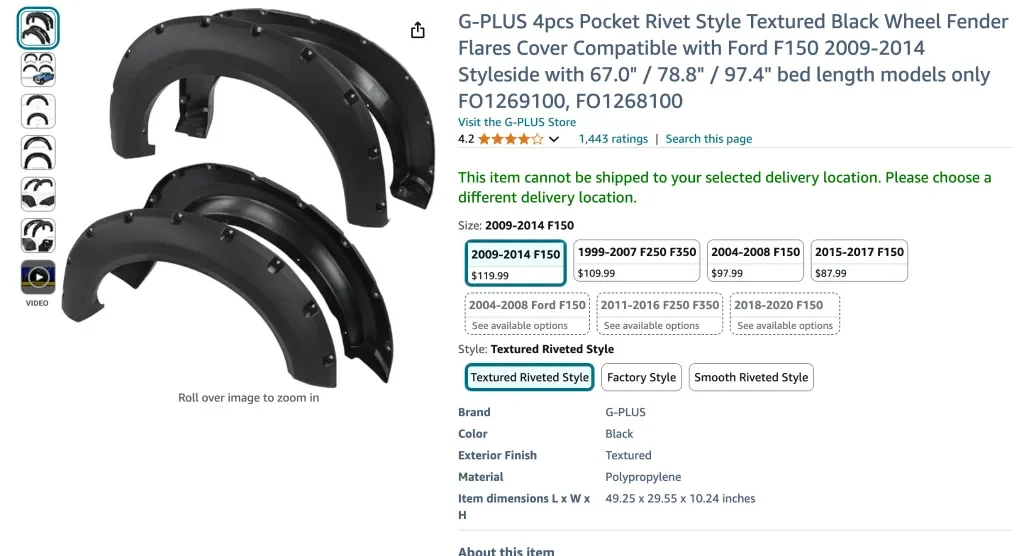Click the share icon above product image
The image size is (1024, 556).
(x=418, y=31)
